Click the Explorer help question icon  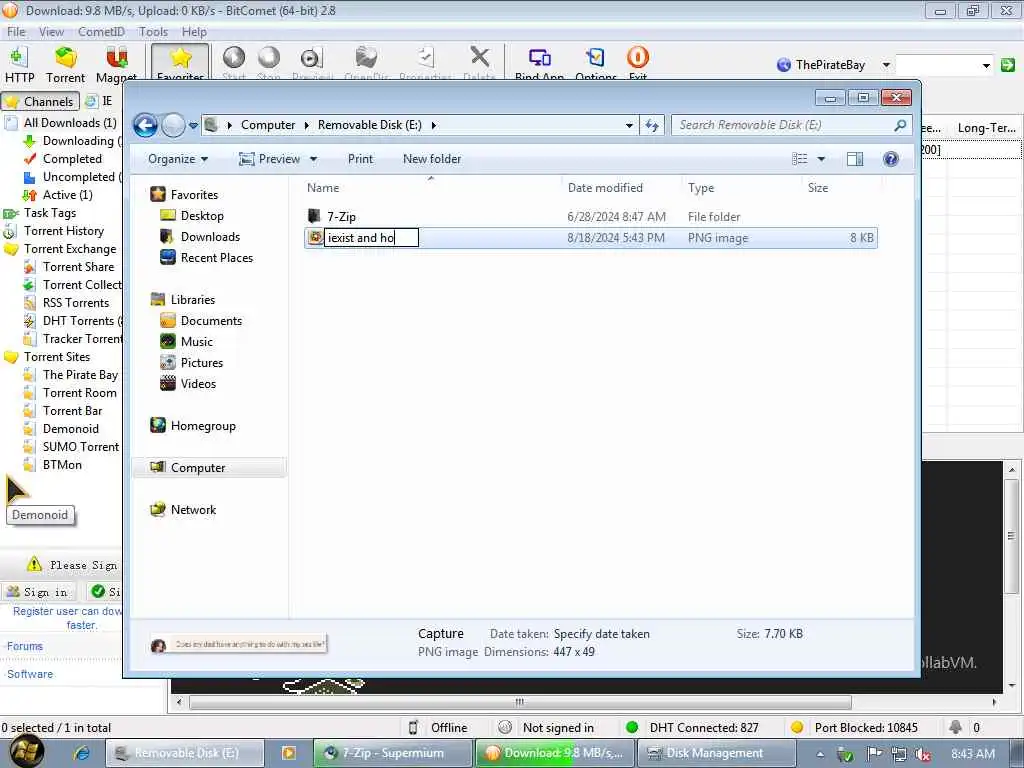(x=890, y=159)
